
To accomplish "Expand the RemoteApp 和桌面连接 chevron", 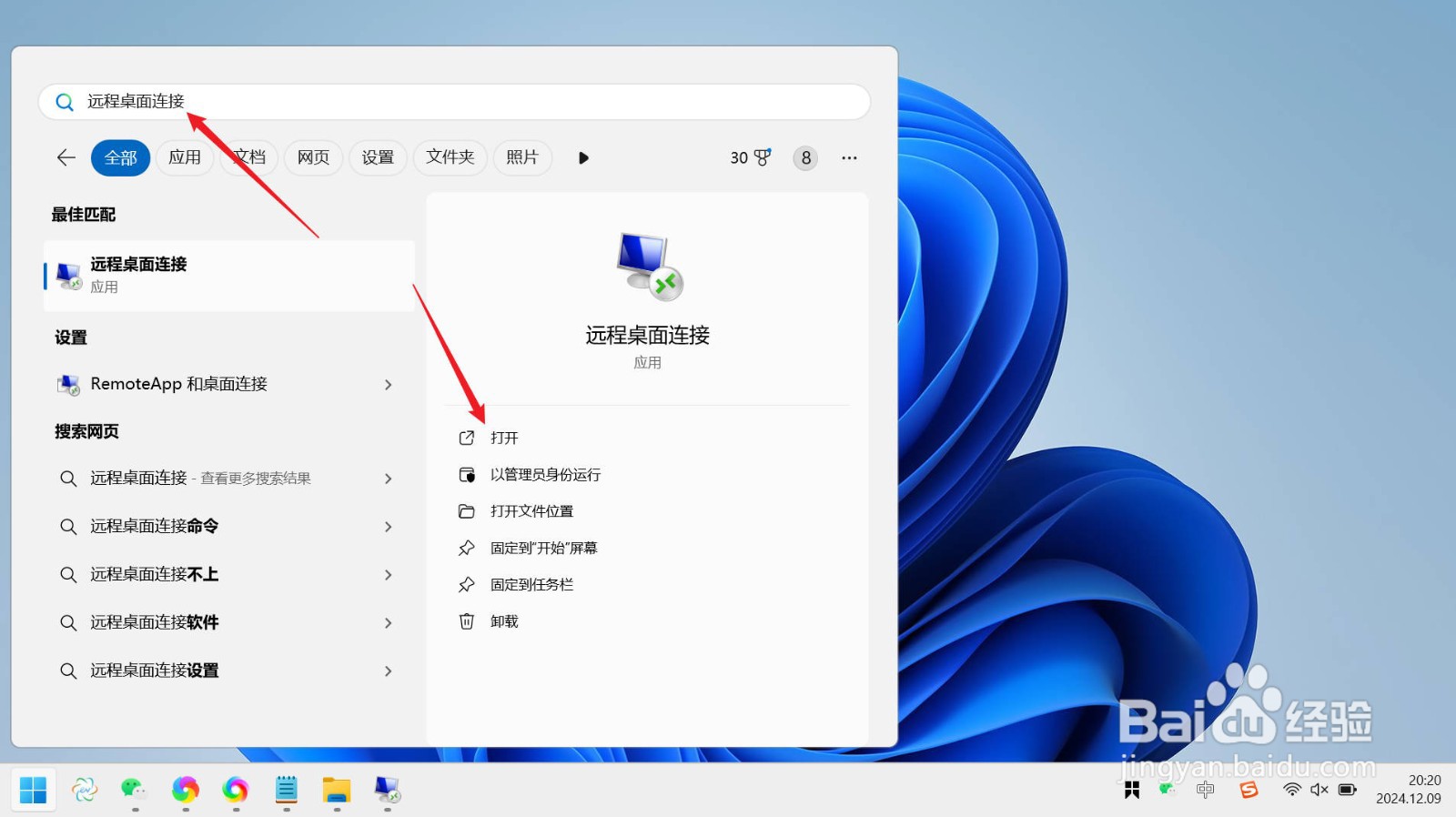I will [389, 385].
